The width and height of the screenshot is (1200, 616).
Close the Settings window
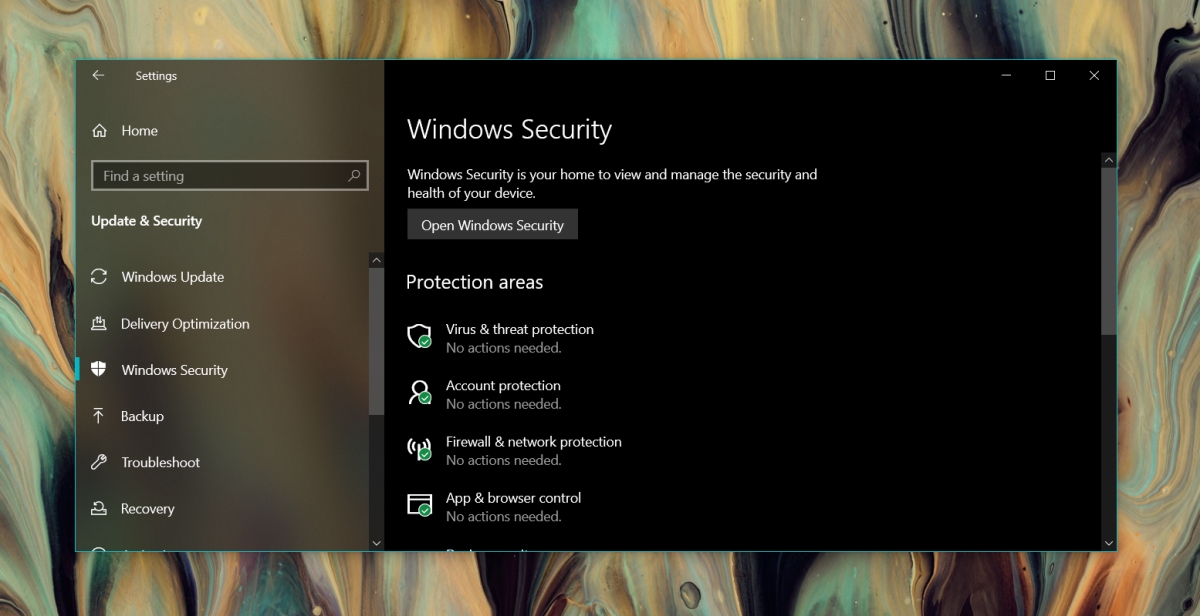pos(1094,75)
